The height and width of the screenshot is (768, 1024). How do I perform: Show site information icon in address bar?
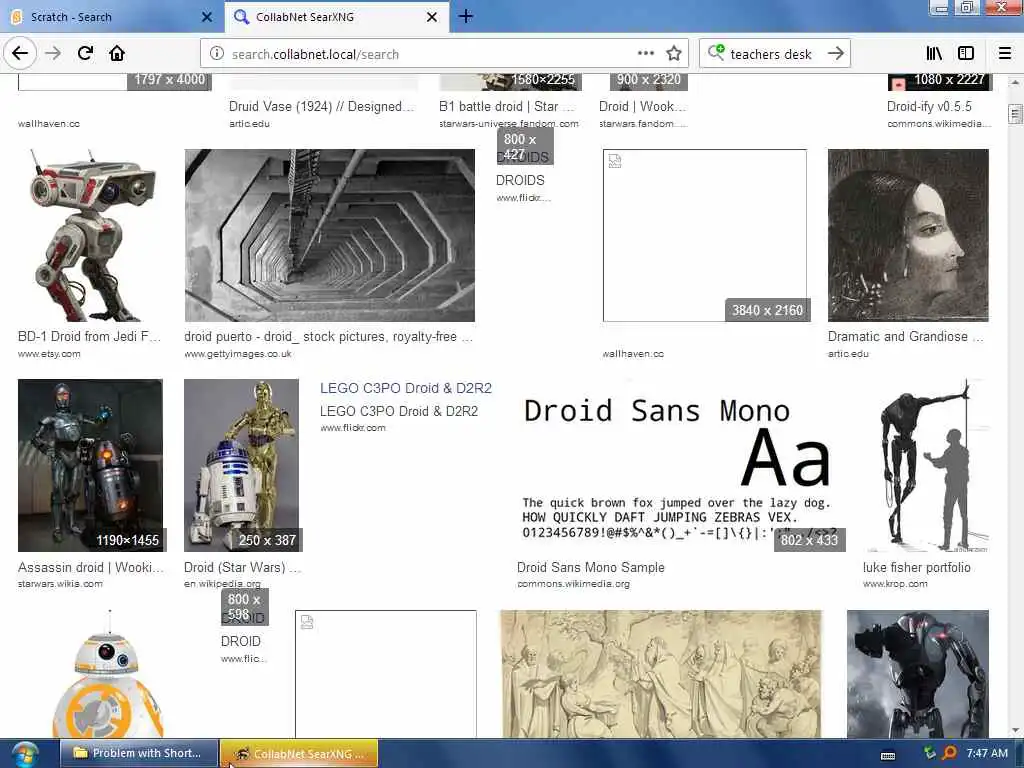click(x=217, y=54)
